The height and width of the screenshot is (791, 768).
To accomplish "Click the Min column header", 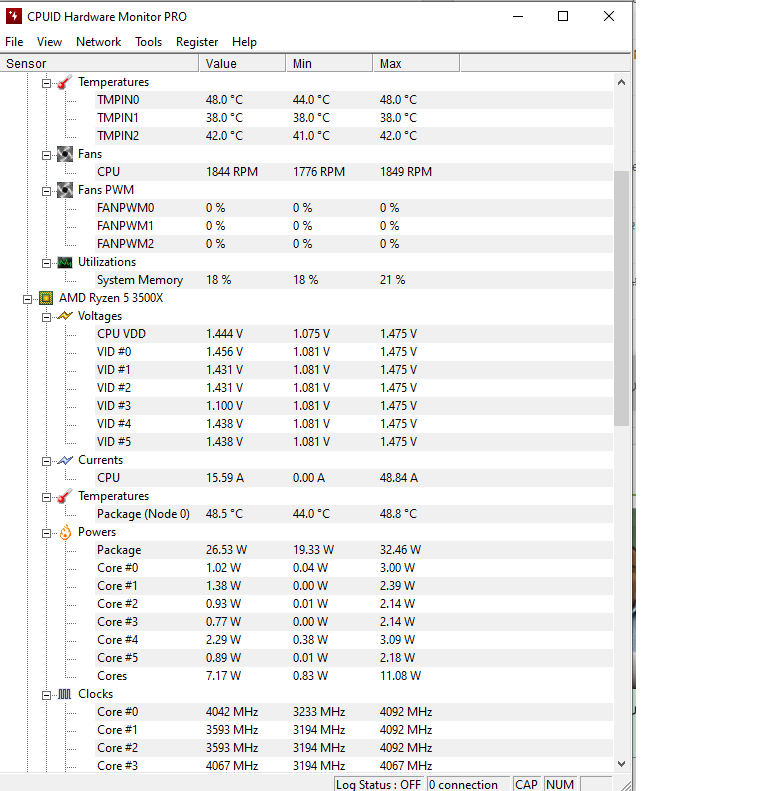I will [x=330, y=64].
